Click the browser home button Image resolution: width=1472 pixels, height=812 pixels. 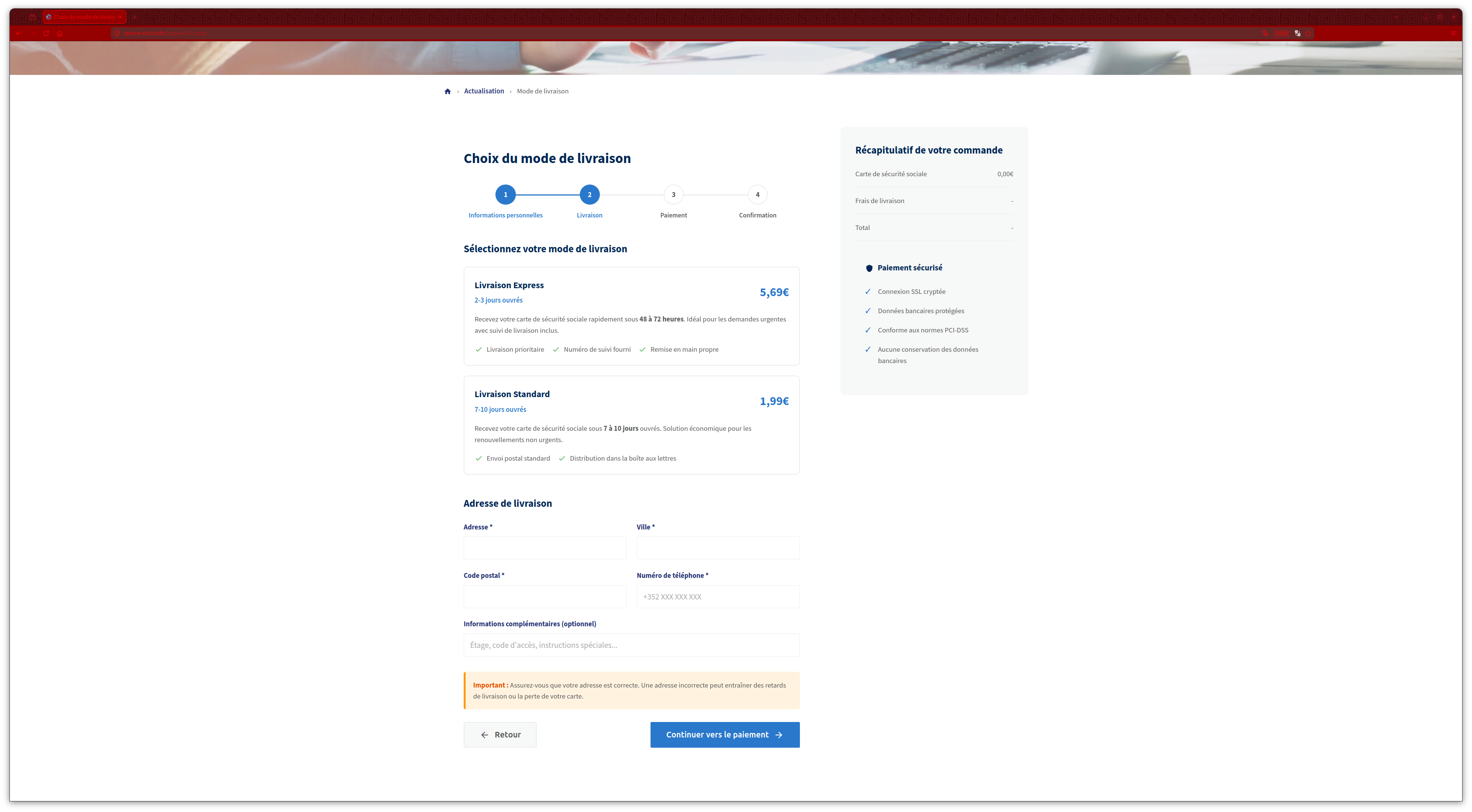[x=60, y=33]
